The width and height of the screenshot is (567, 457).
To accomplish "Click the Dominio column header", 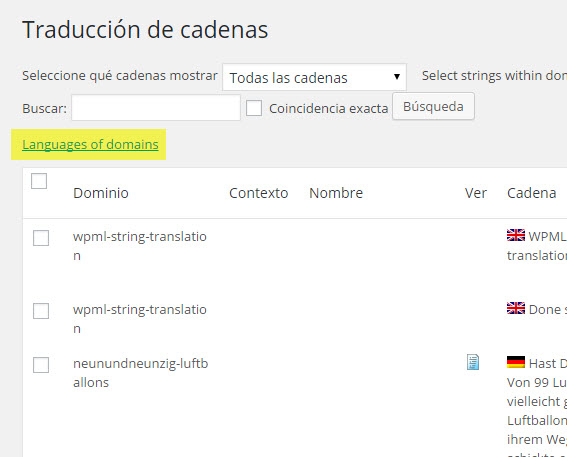I will (x=101, y=193).
